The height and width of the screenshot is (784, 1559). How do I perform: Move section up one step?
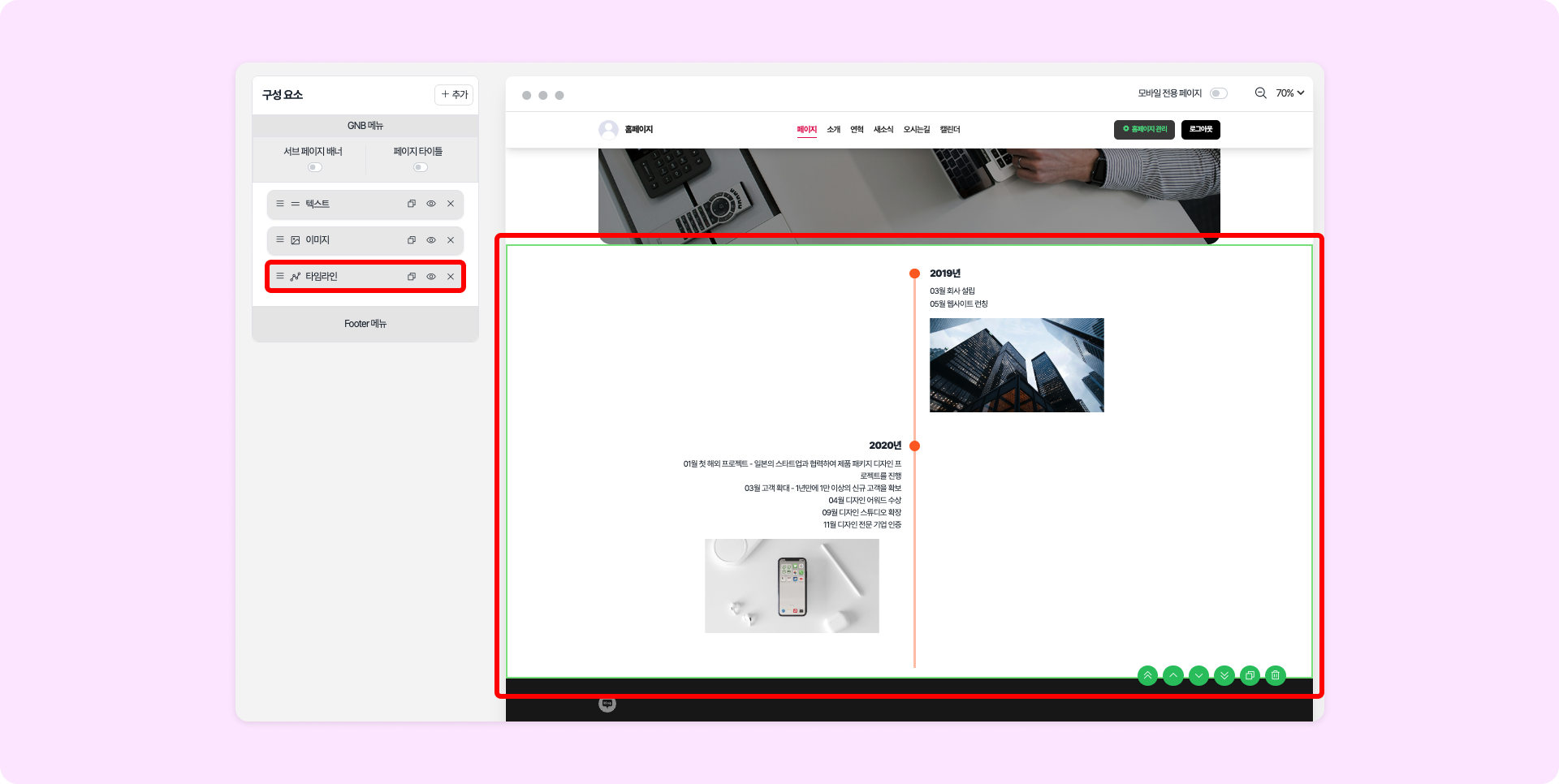click(1173, 675)
